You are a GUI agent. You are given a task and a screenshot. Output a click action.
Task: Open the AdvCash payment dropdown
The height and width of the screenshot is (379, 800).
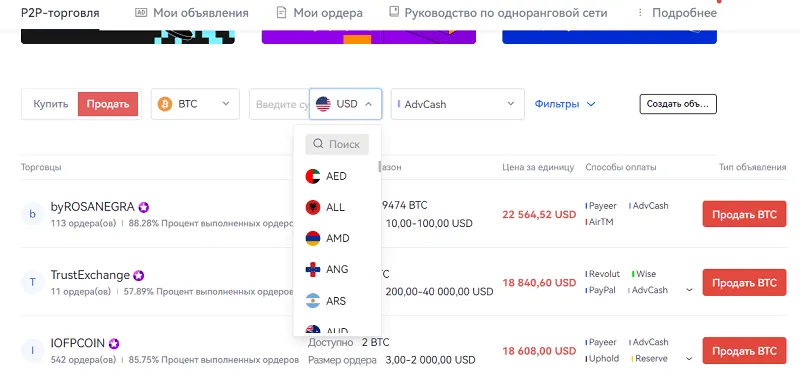pos(458,104)
